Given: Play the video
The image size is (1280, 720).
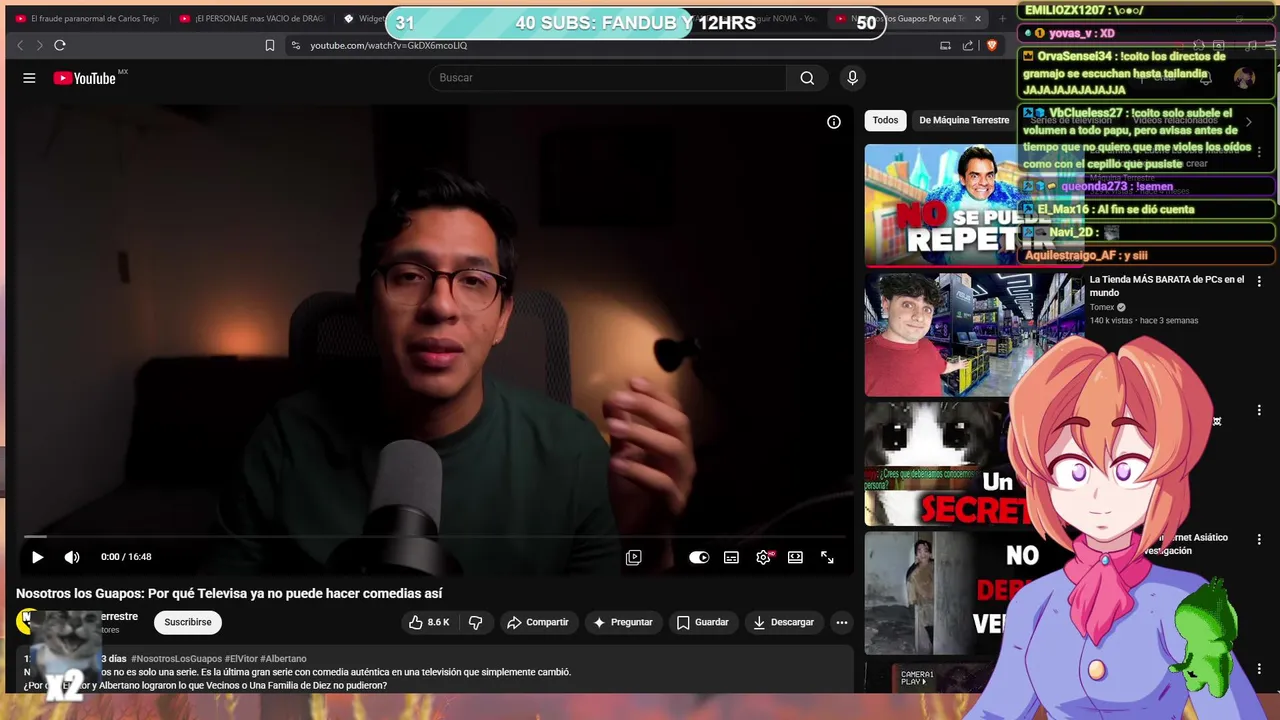Looking at the screenshot, I should (x=37, y=557).
